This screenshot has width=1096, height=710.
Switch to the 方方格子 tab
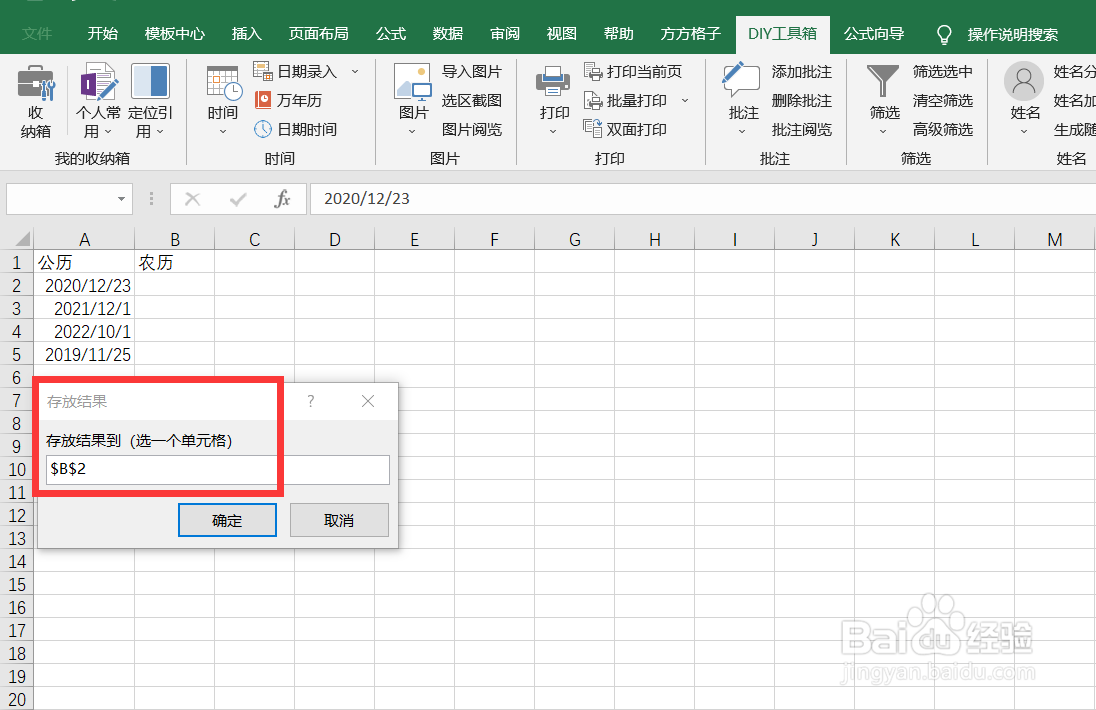click(691, 34)
